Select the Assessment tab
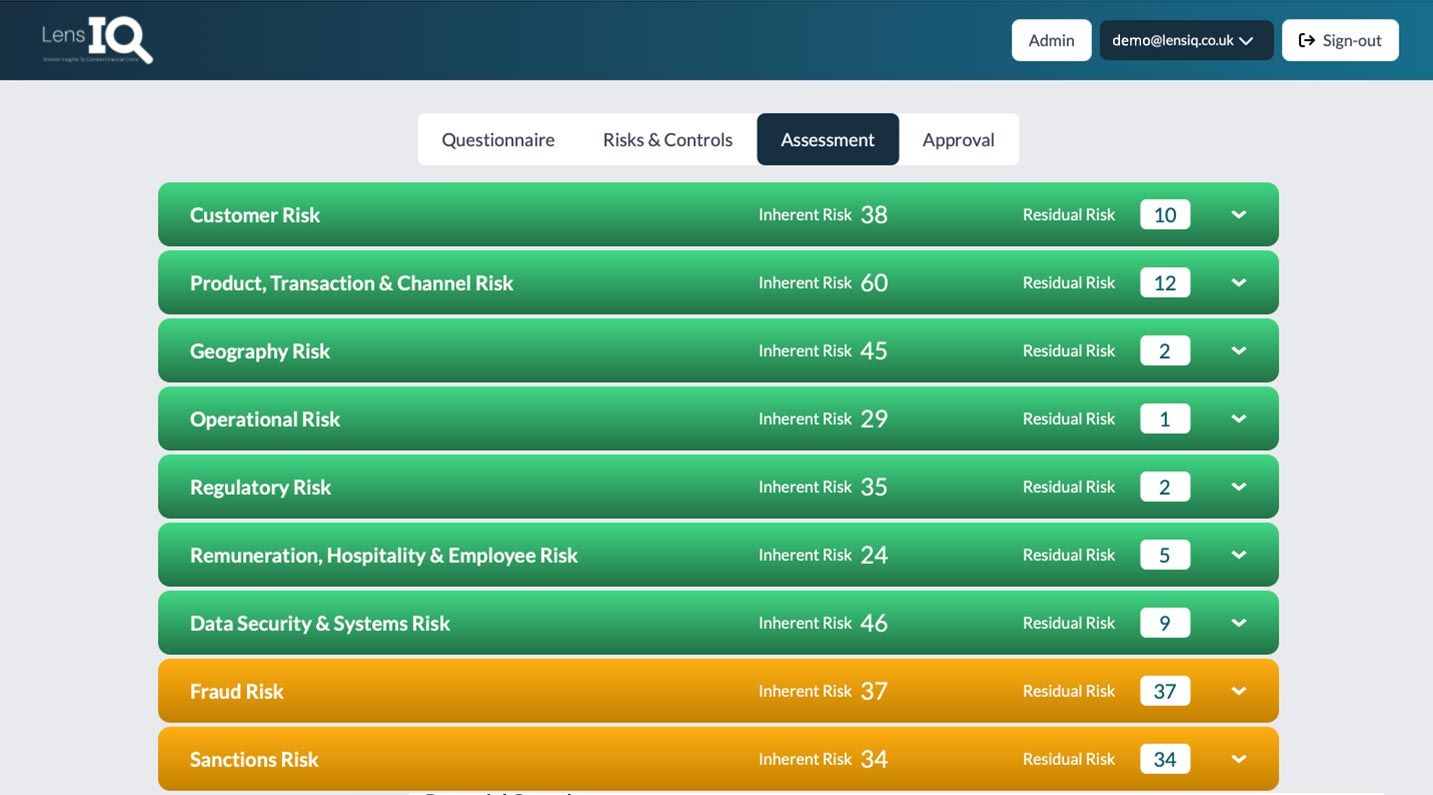This screenshot has width=1433, height=795. pos(827,140)
